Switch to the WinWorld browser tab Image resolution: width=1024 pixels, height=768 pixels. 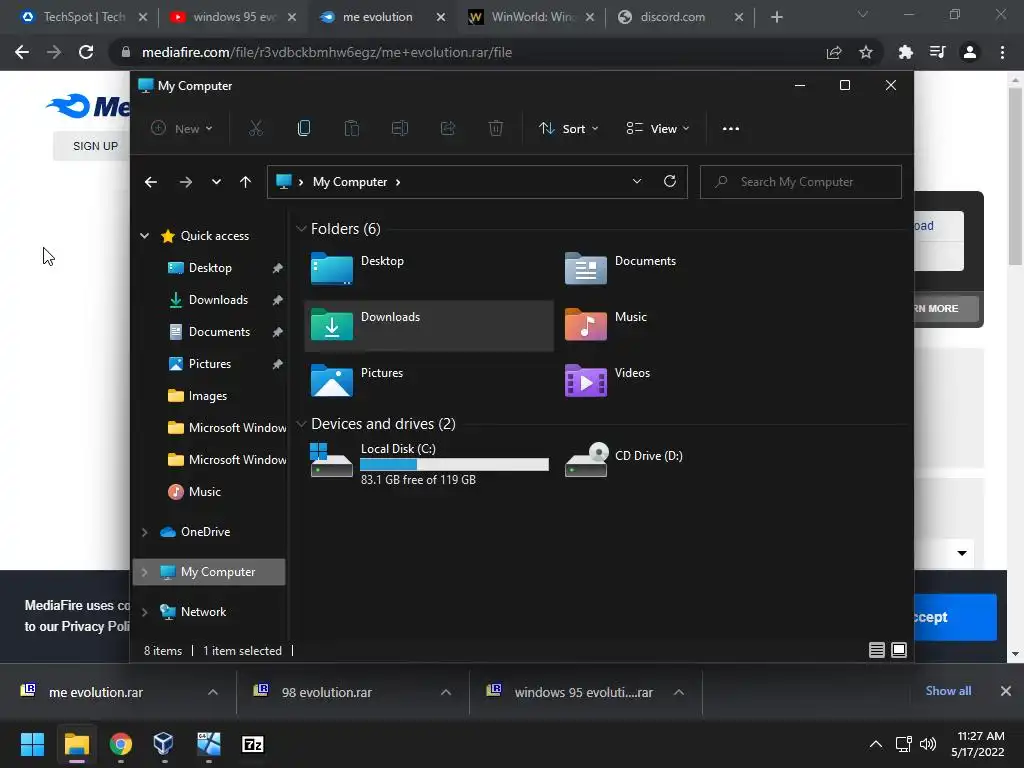[532, 17]
